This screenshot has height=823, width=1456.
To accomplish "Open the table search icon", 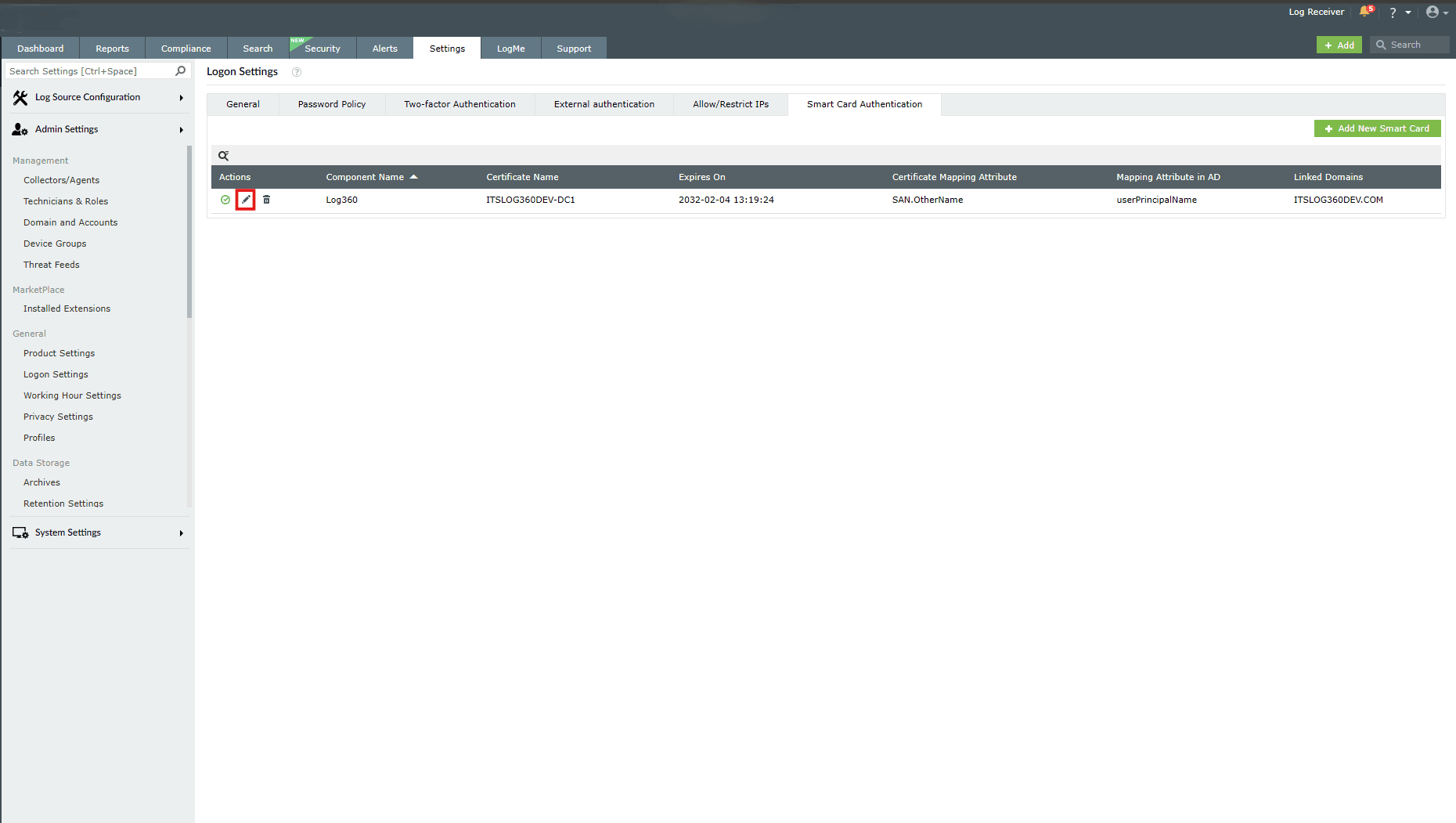I will [x=223, y=156].
